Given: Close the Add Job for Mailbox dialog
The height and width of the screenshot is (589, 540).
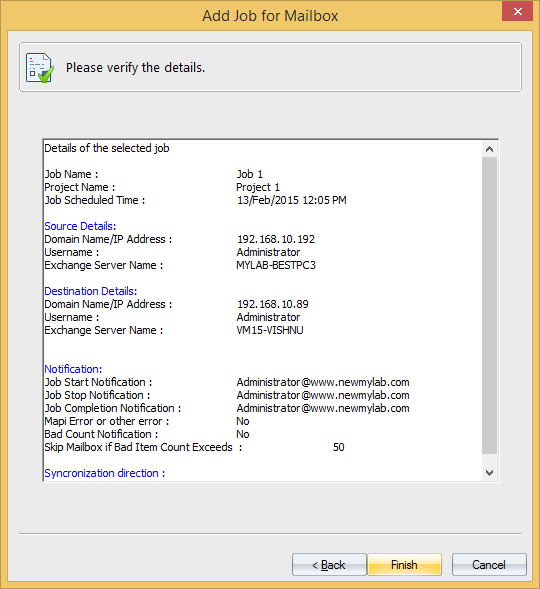Looking at the screenshot, I should pyautogui.click(x=517, y=11).
